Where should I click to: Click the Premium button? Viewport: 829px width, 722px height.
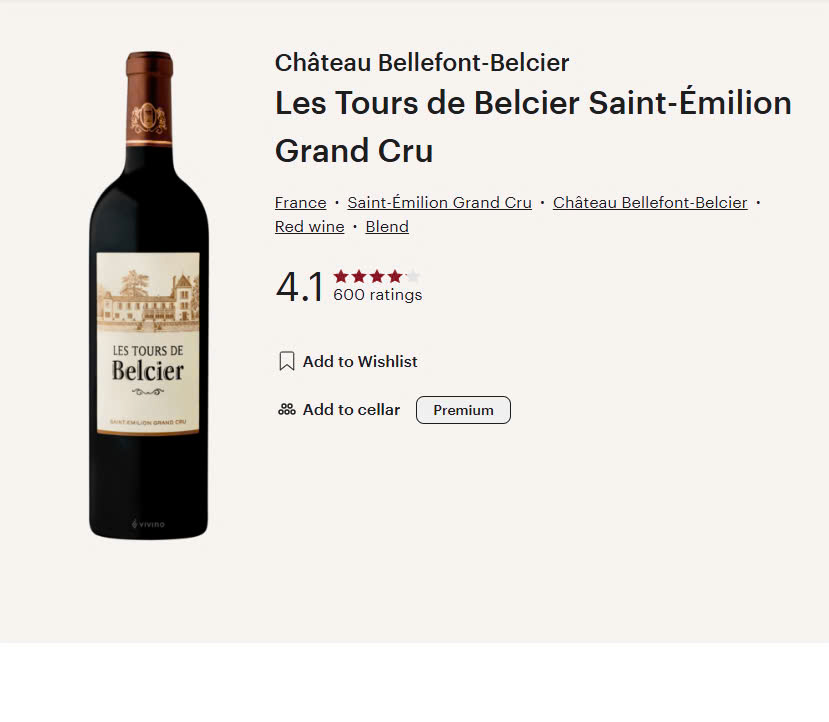(x=462, y=410)
